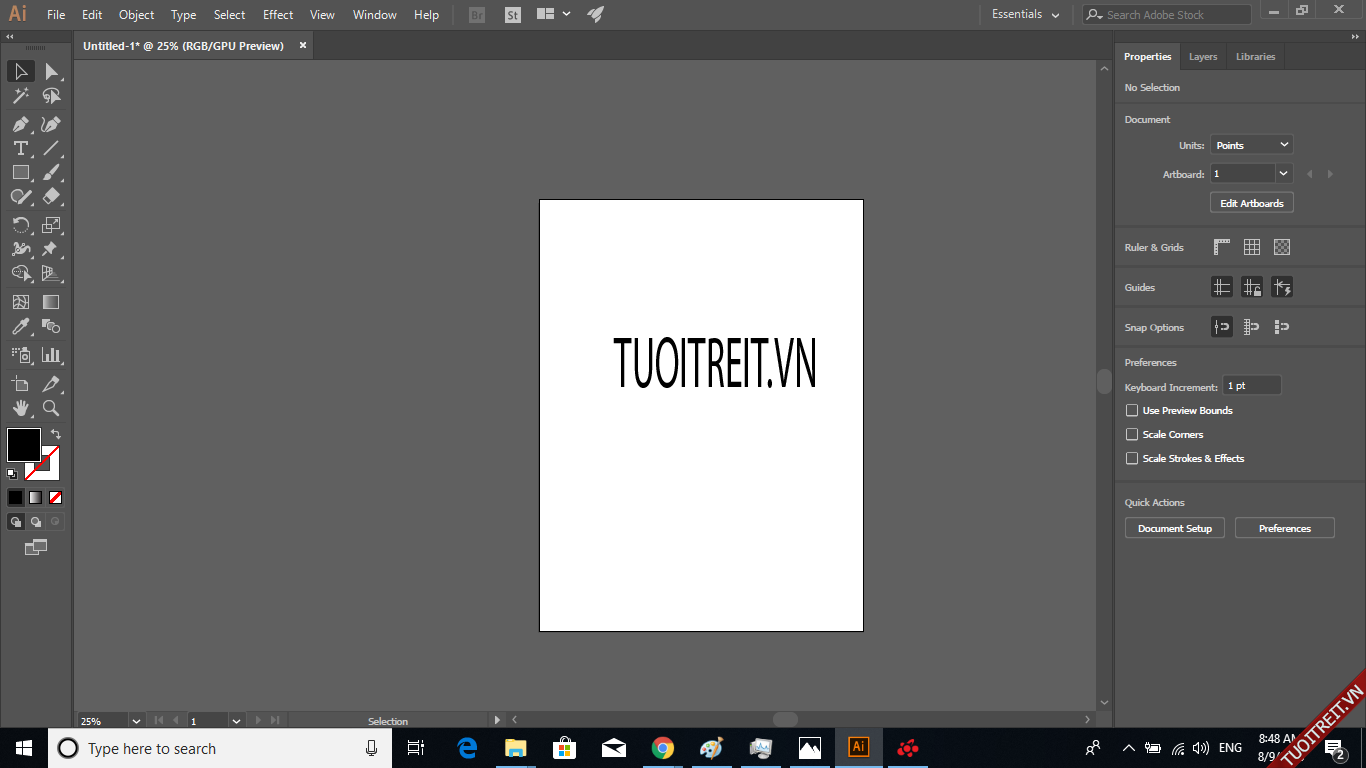The height and width of the screenshot is (768, 1366).
Task: Check Scale Strokes & Effects
Action: pos(1132,459)
